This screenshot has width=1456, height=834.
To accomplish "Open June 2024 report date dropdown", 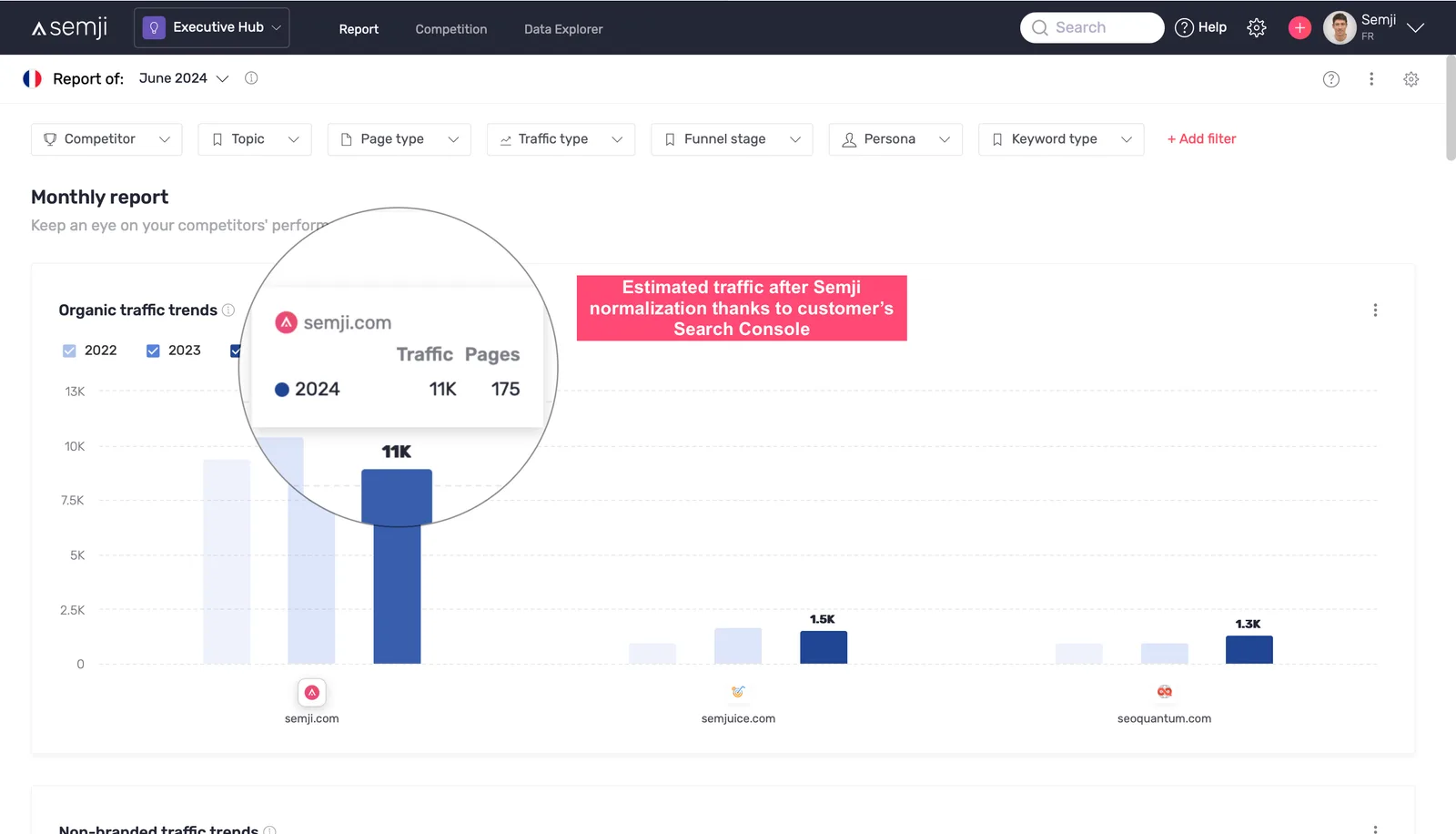I will click(184, 78).
